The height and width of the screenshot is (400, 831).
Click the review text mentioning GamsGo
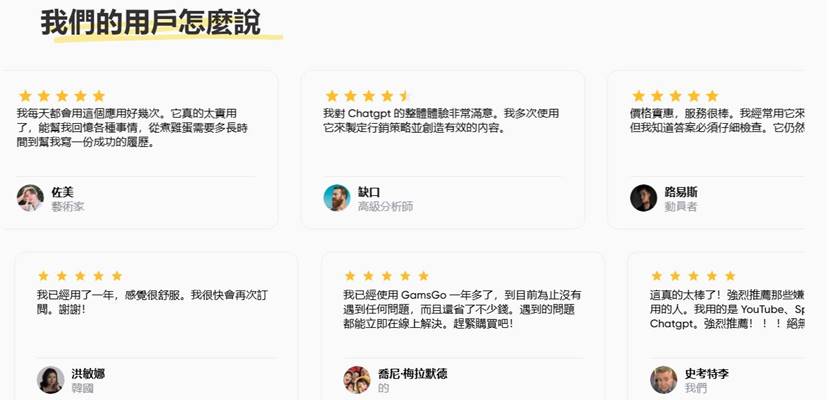pos(462,309)
